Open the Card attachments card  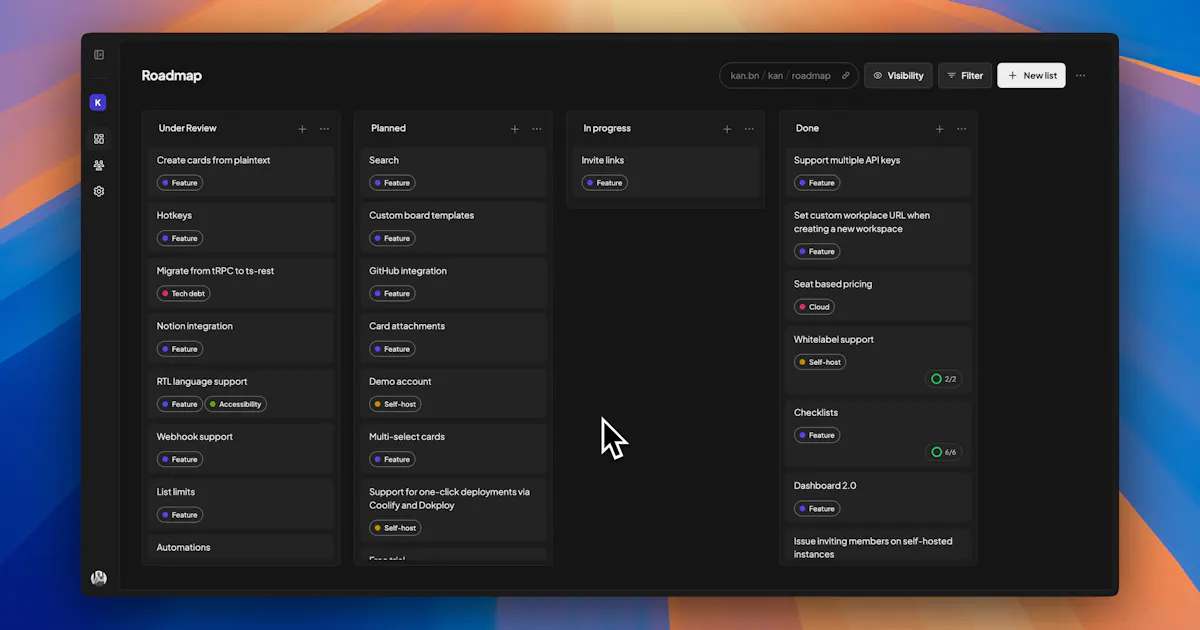point(453,338)
